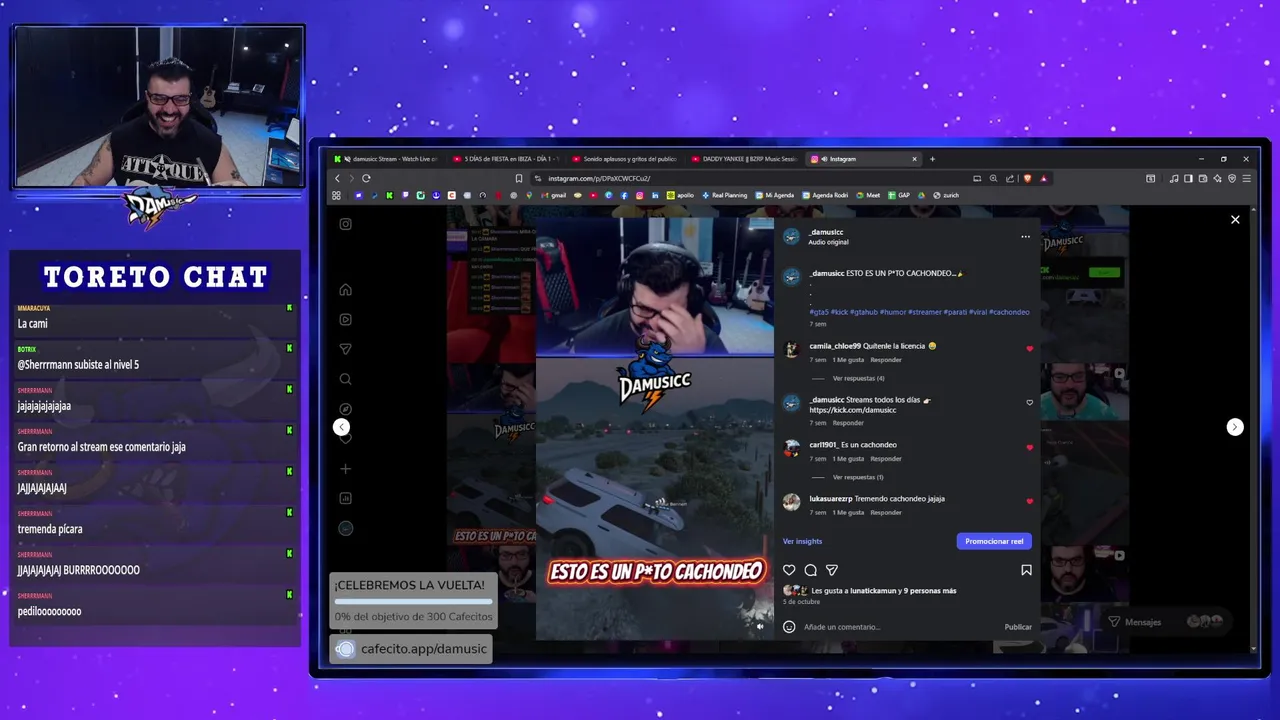This screenshot has height=720, width=1280.
Task: Switch to 'DADDY YANKEE || BZRP' tab
Action: (x=745, y=159)
